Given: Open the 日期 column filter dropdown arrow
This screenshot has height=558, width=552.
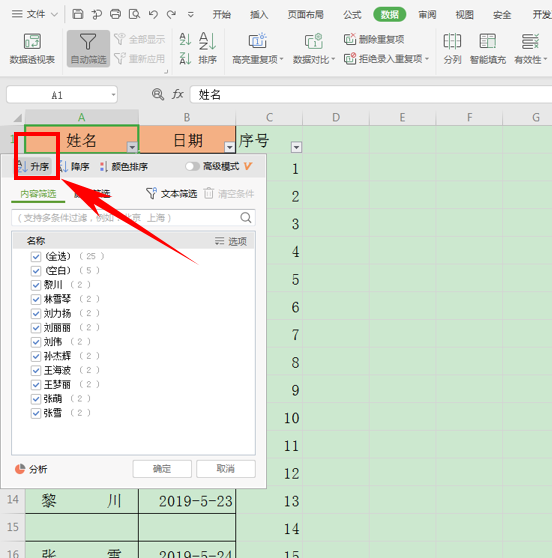Looking at the screenshot, I should (x=230, y=147).
